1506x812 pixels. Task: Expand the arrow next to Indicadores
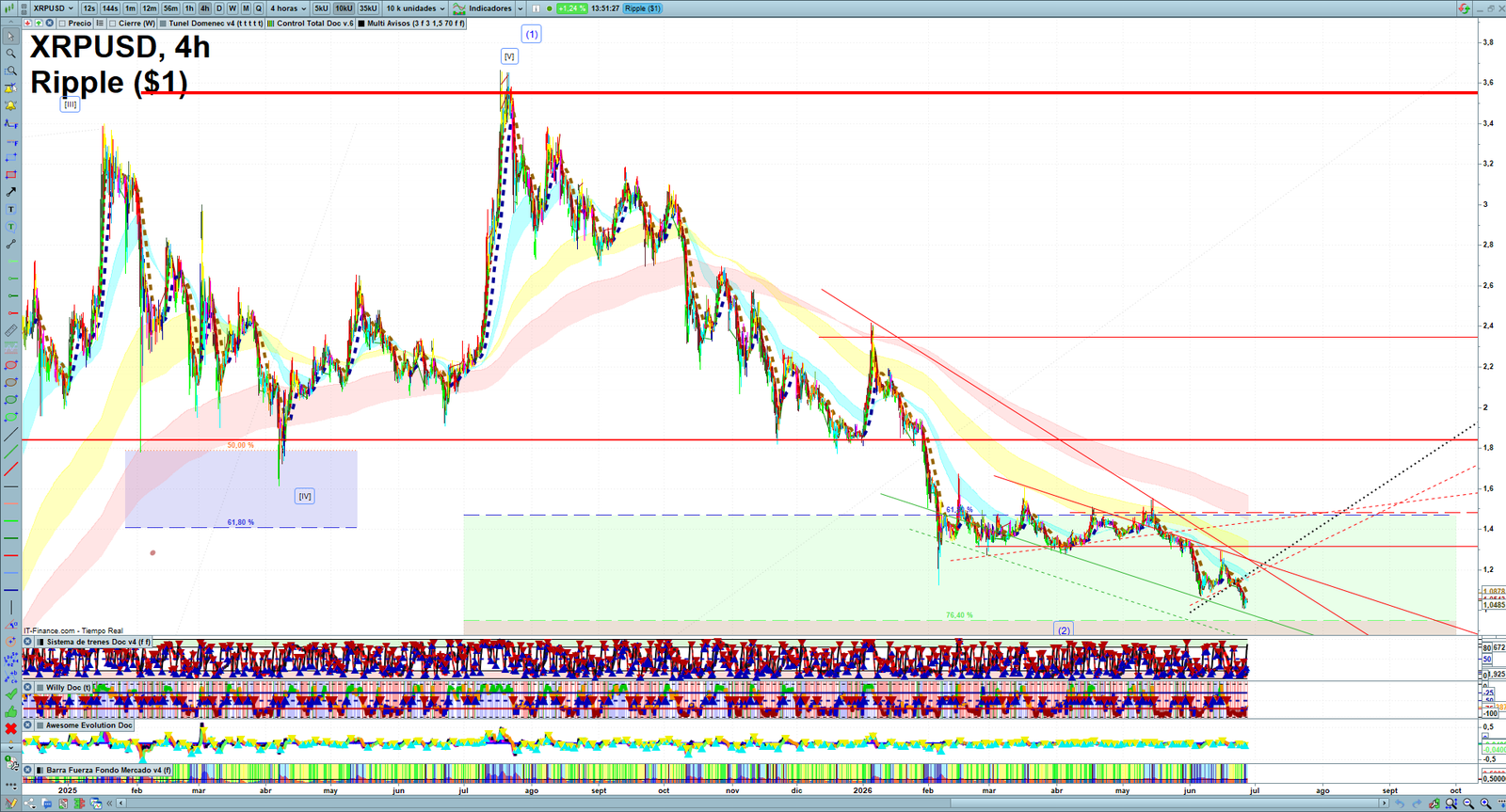tap(520, 8)
